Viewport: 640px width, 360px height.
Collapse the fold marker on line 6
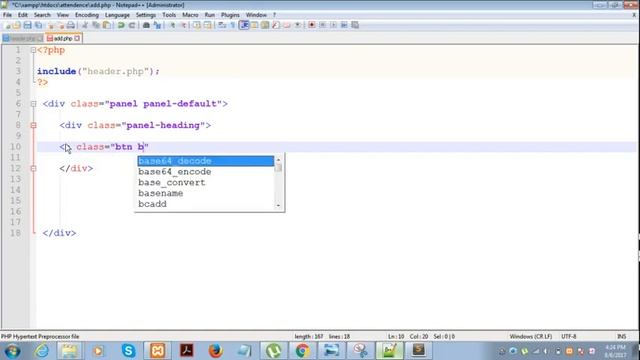[x=33, y=104]
